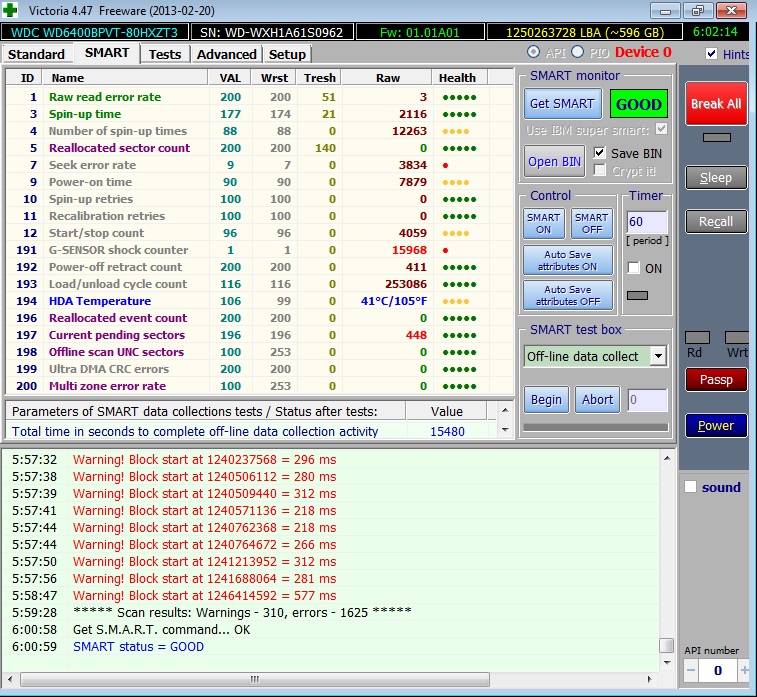
Task: Select the PIO radio button
Action: (x=577, y=52)
